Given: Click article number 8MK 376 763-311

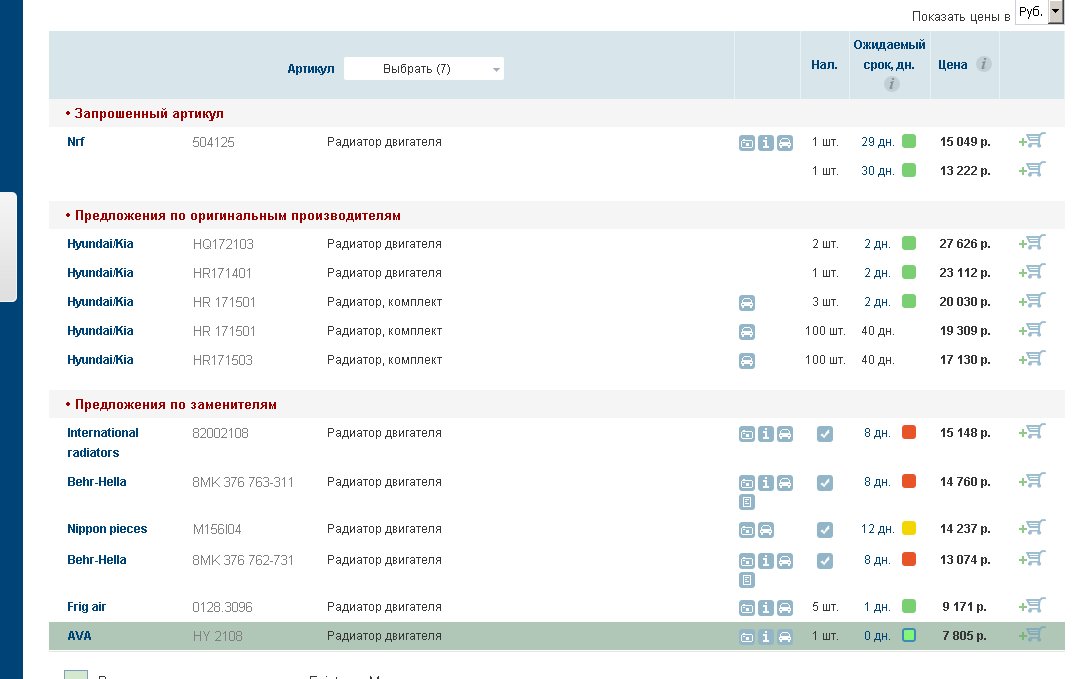Looking at the screenshot, I should [x=243, y=482].
